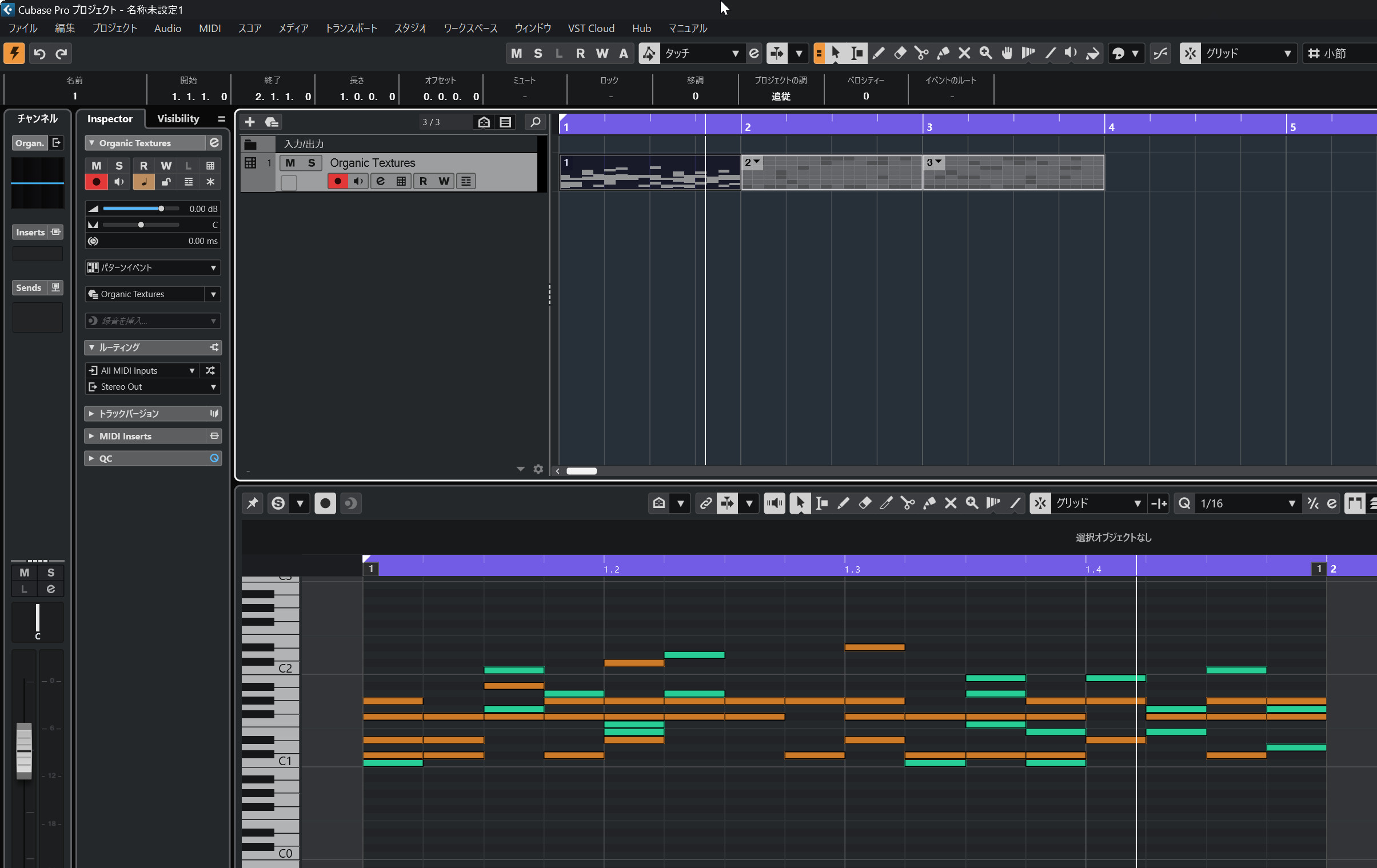Click the horizontal scrollbar thumb in project window

581,471
